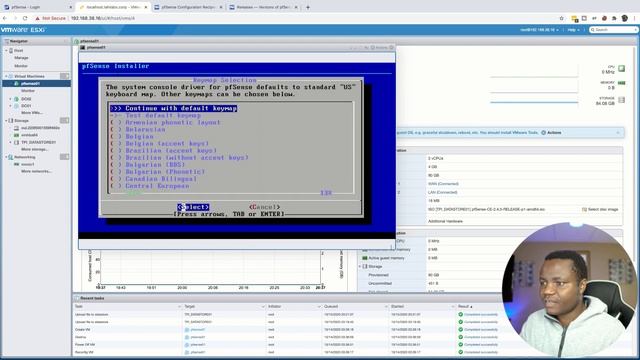Collapse the Virtual Machines tree node
Viewport: 640px width, 360px height.
pos(6,76)
